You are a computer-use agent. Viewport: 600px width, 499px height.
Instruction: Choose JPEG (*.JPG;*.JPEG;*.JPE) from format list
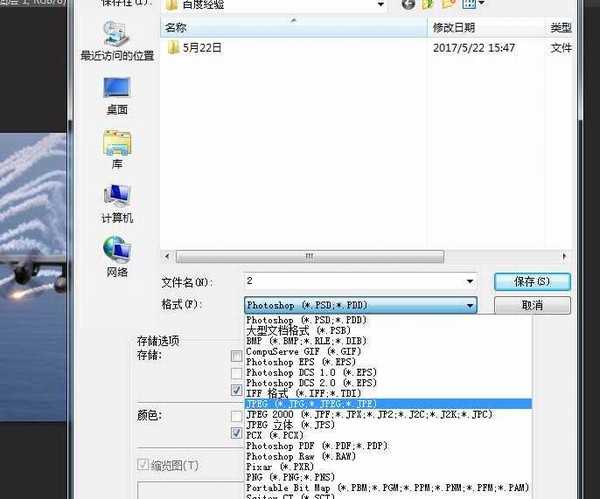click(311, 404)
